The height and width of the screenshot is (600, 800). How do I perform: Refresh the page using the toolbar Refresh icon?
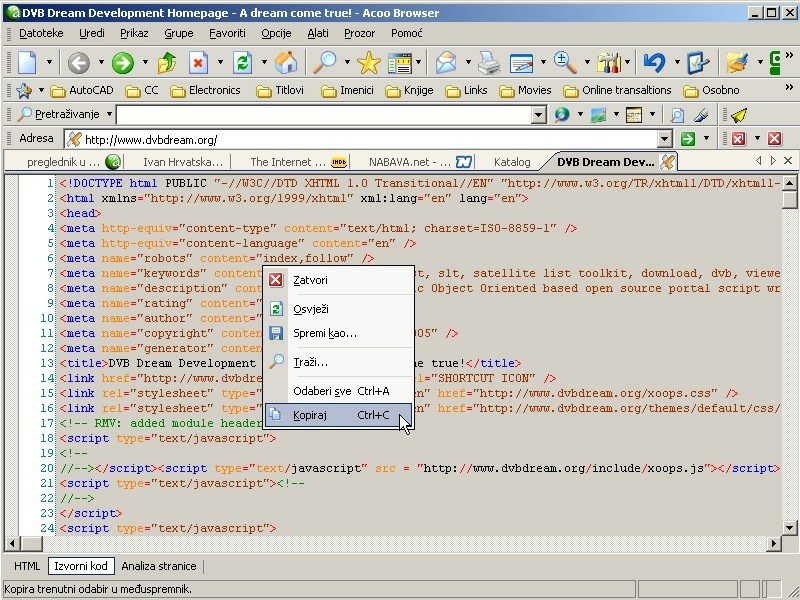tap(242, 63)
